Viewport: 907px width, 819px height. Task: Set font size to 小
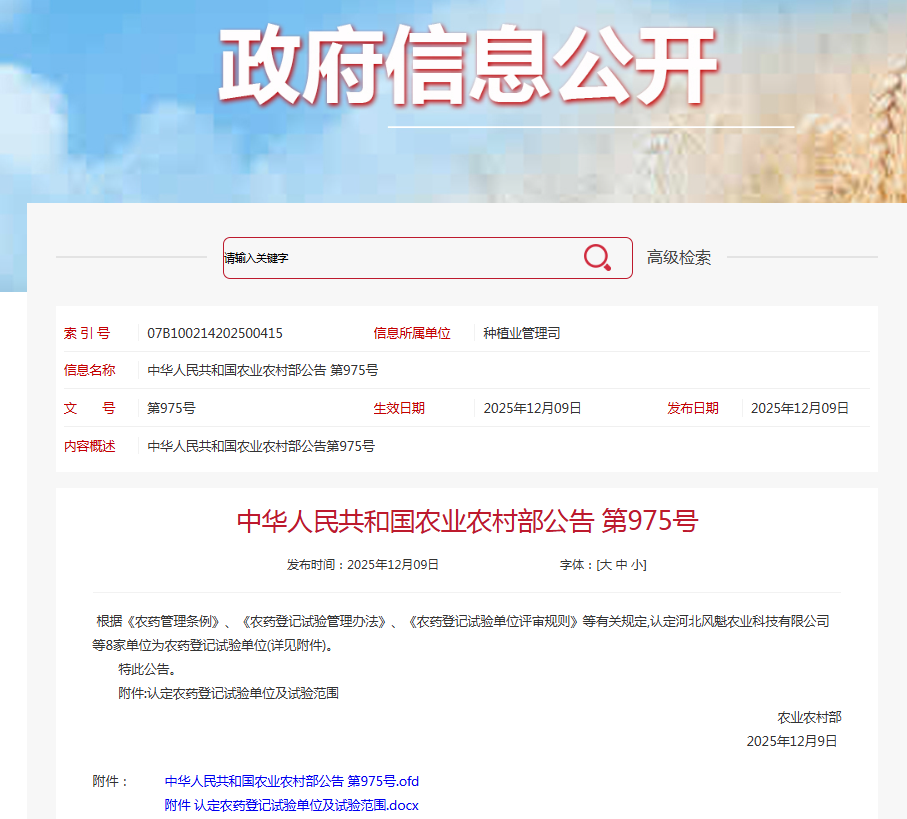point(637,565)
